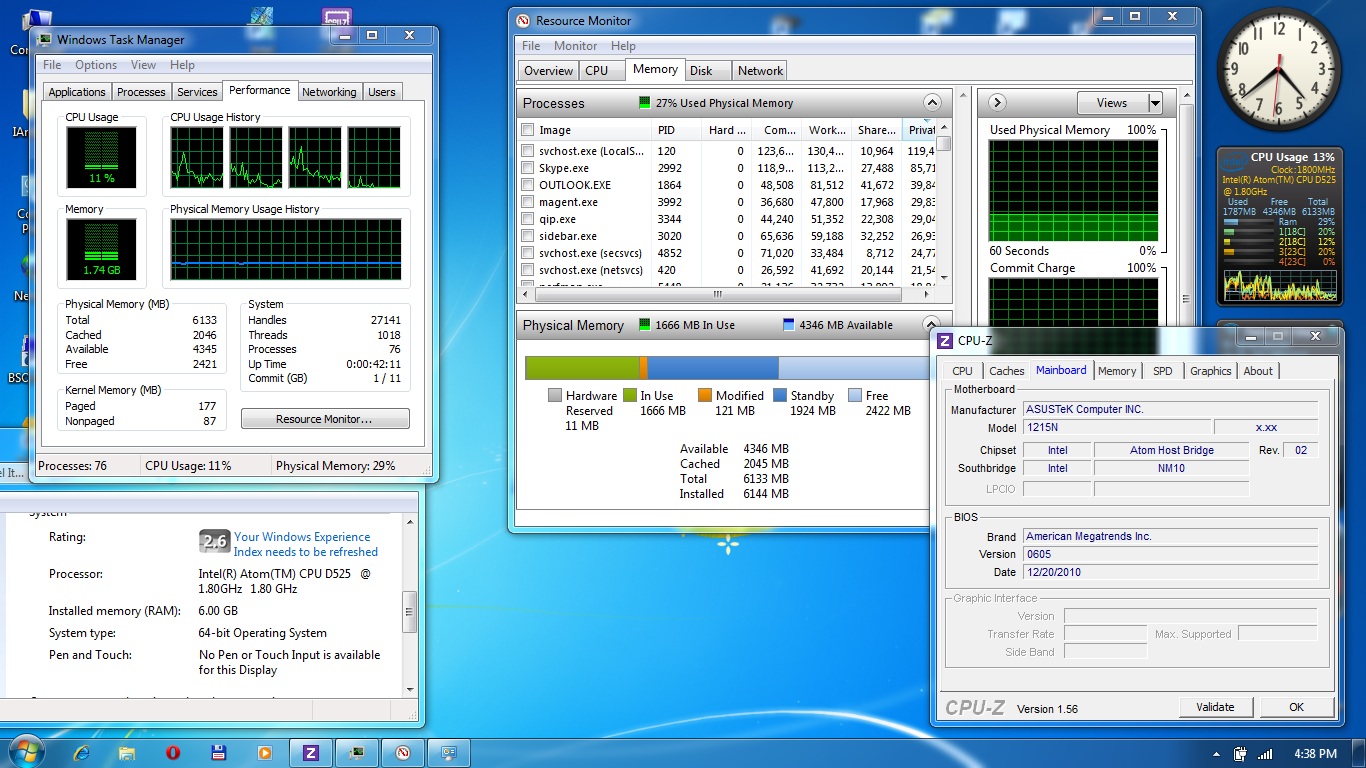
Task: Open Resource Monitor's Monitor menu
Action: point(575,46)
